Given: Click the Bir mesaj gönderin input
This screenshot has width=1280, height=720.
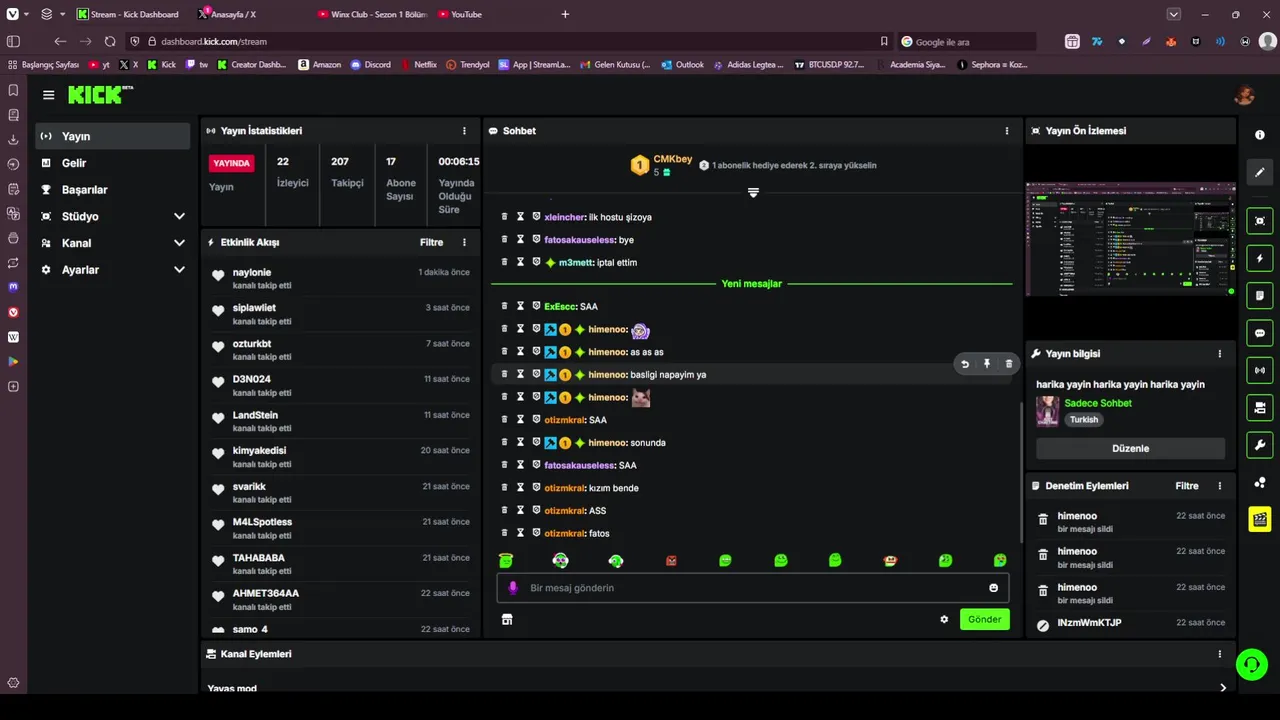Looking at the screenshot, I should (752, 588).
